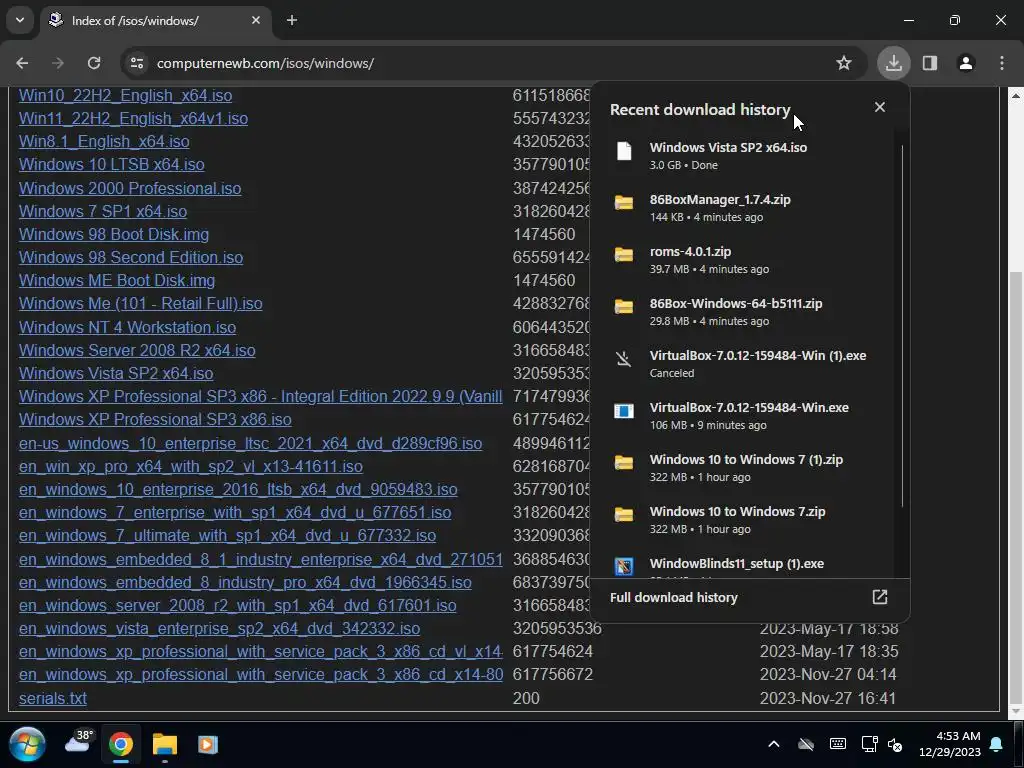The image size is (1024, 768).
Task: Open en_win_xp_pro_x64_with_sp2 iso link
Action: 191,466
